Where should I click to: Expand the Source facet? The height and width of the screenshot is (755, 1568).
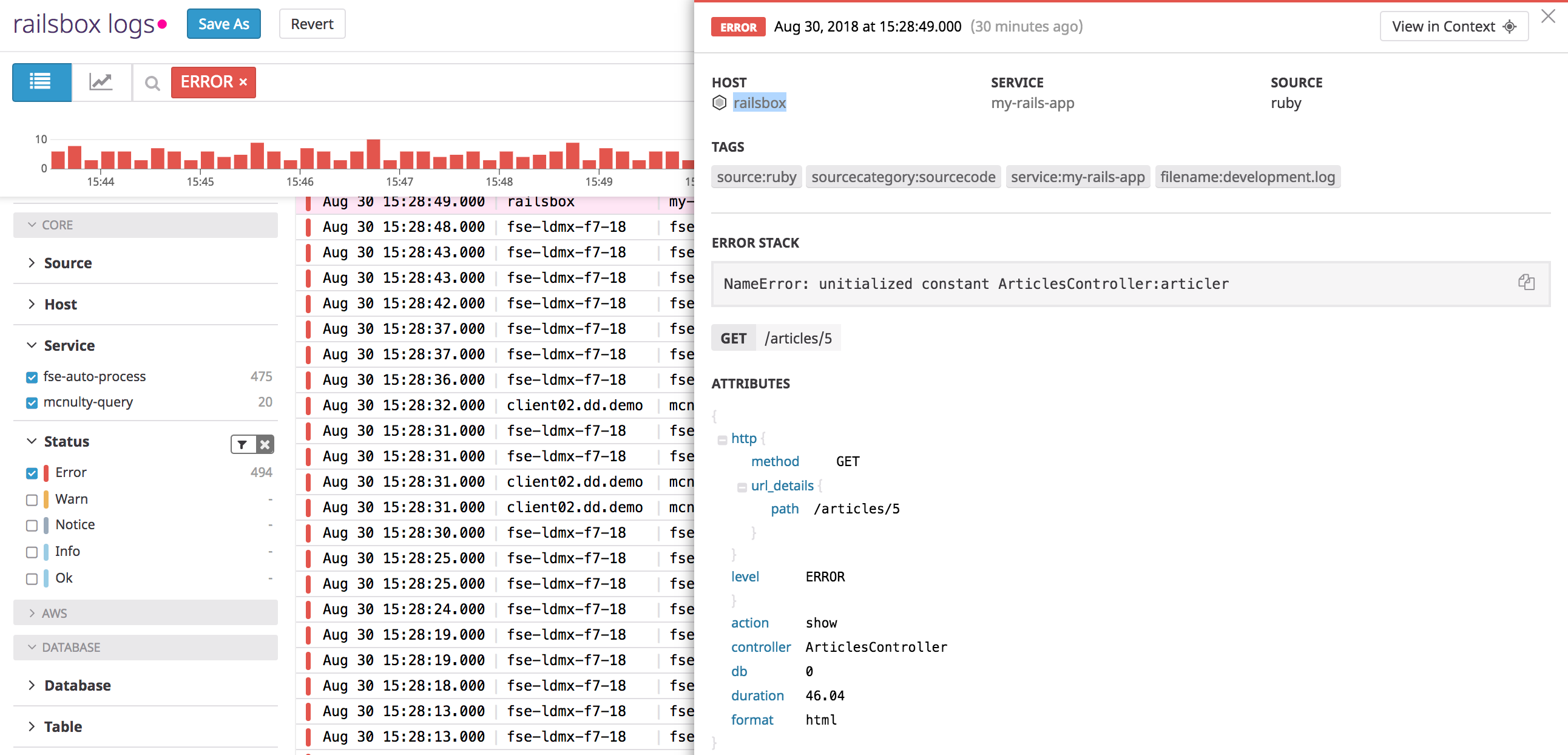tap(32, 263)
